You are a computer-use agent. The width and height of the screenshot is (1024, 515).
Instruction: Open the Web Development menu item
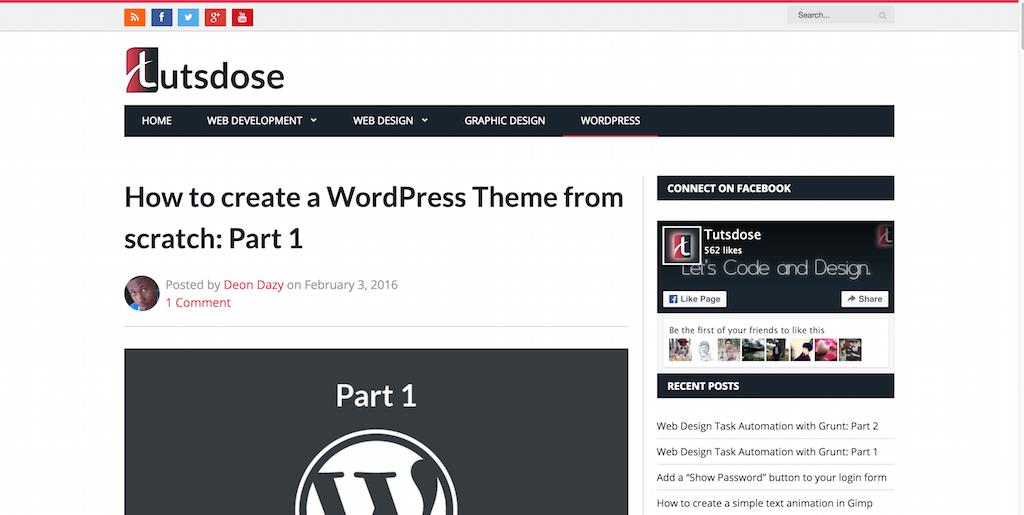255,121
